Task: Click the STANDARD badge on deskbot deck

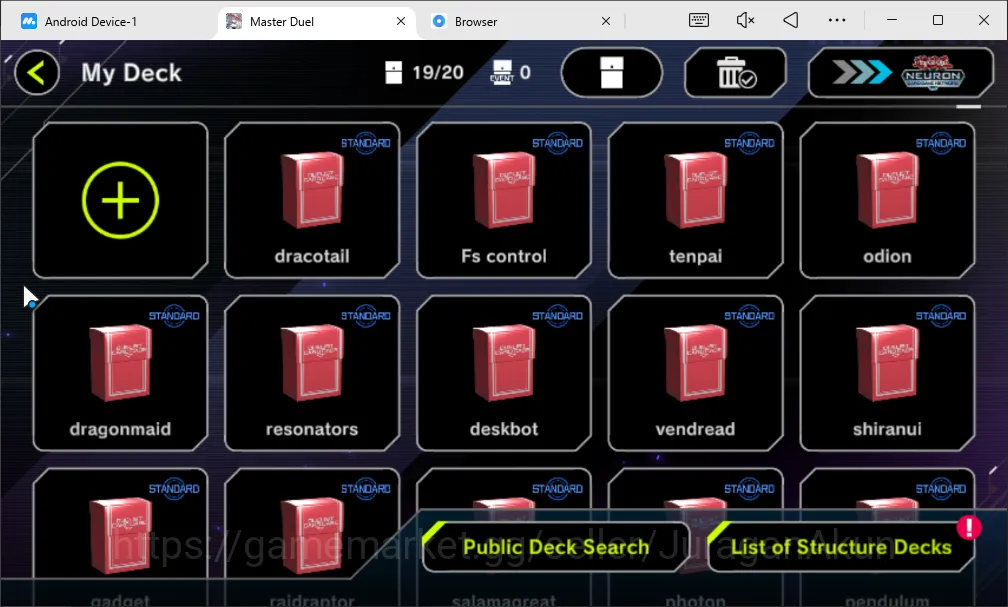Action: click(557, 316)
